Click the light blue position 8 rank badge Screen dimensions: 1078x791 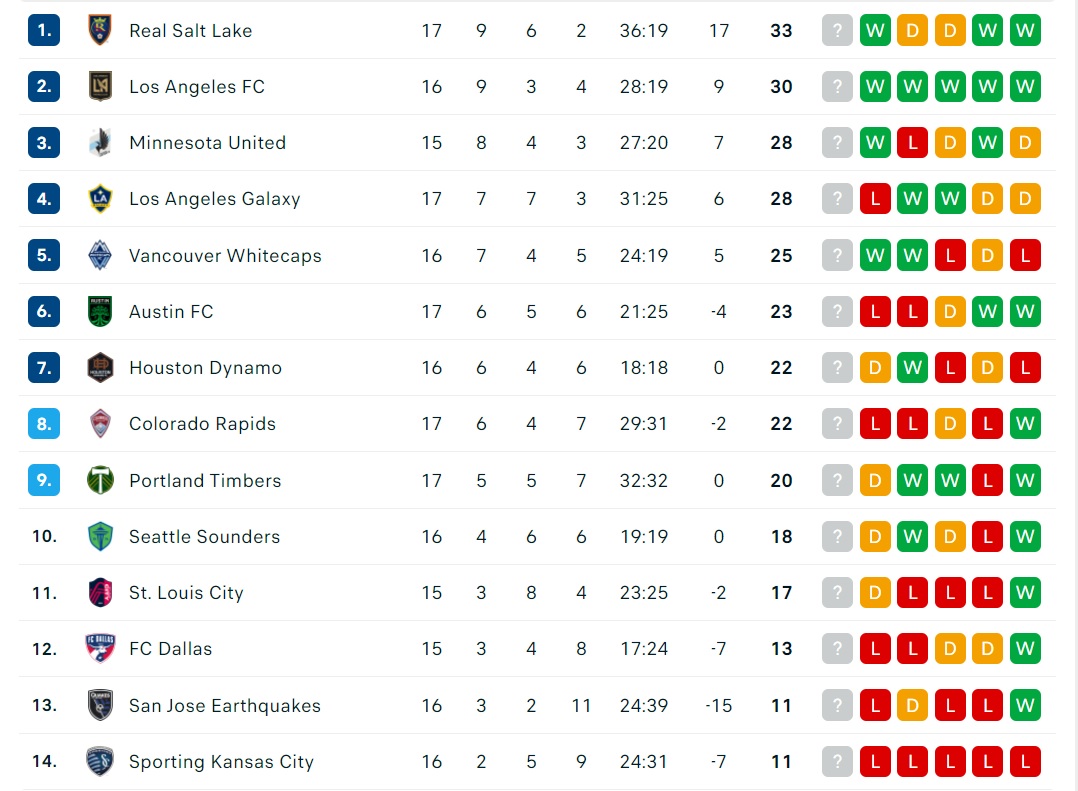44,424
